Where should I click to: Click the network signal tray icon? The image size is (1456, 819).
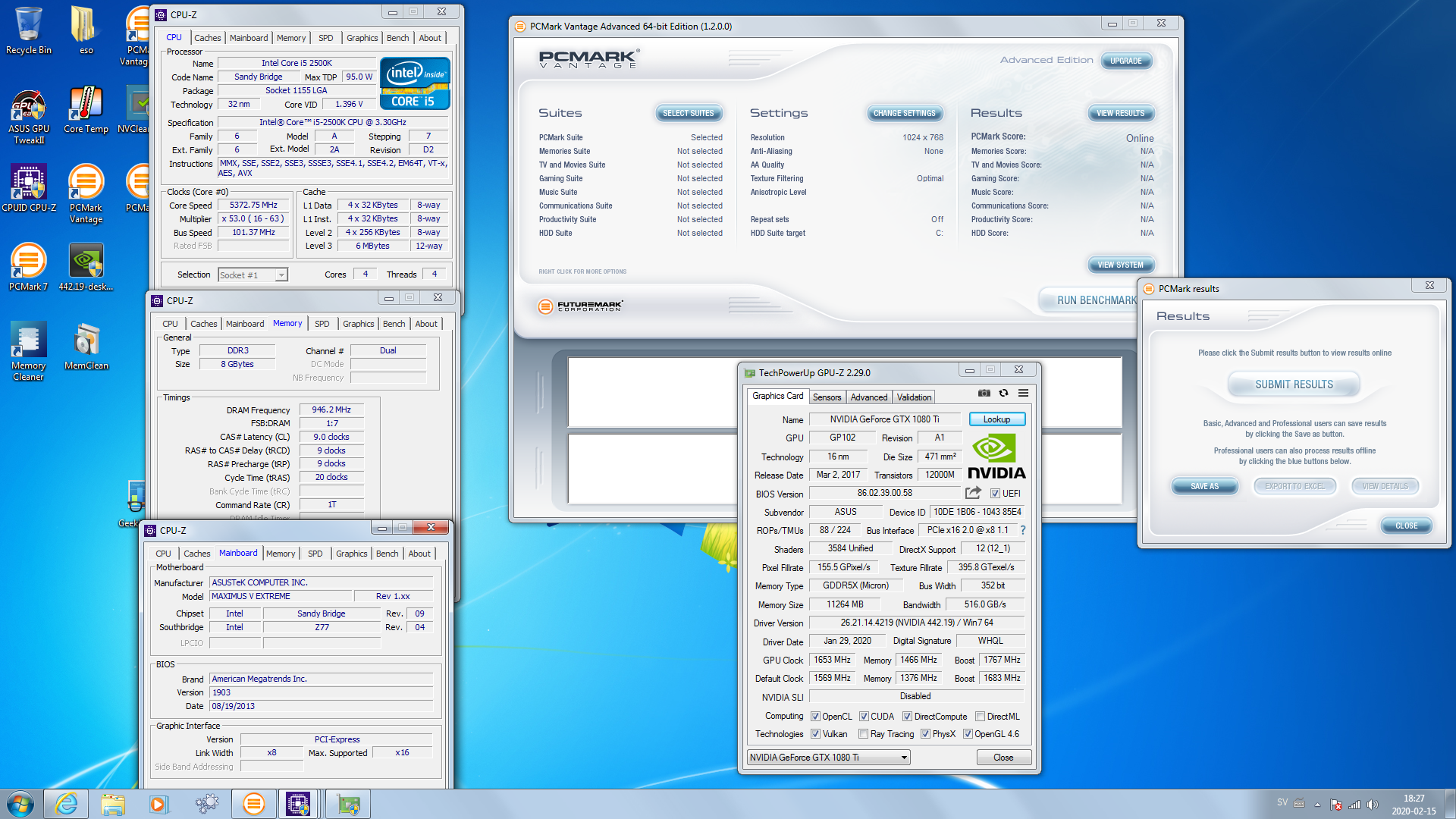1354,805
